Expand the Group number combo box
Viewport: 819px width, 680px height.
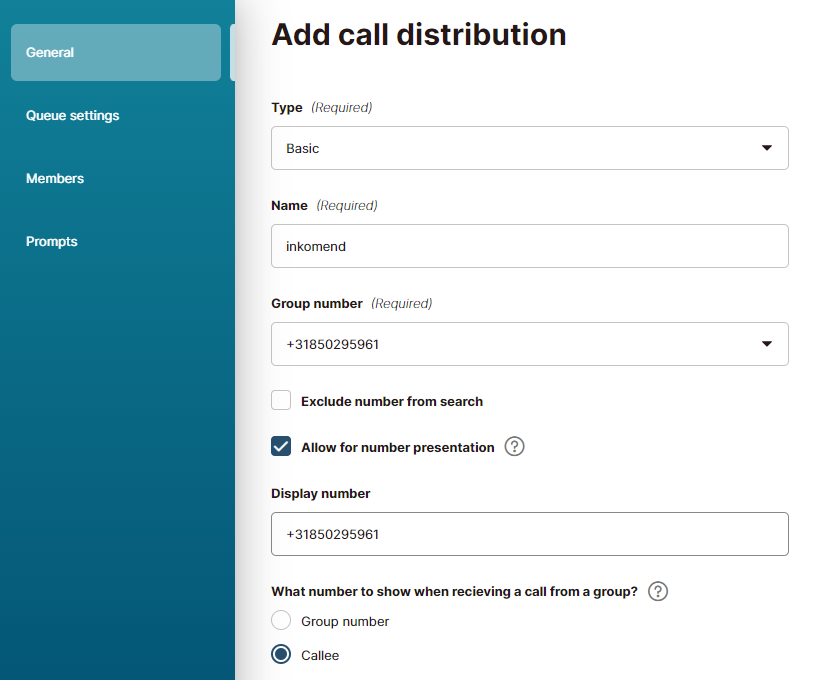tap(530, 344)
